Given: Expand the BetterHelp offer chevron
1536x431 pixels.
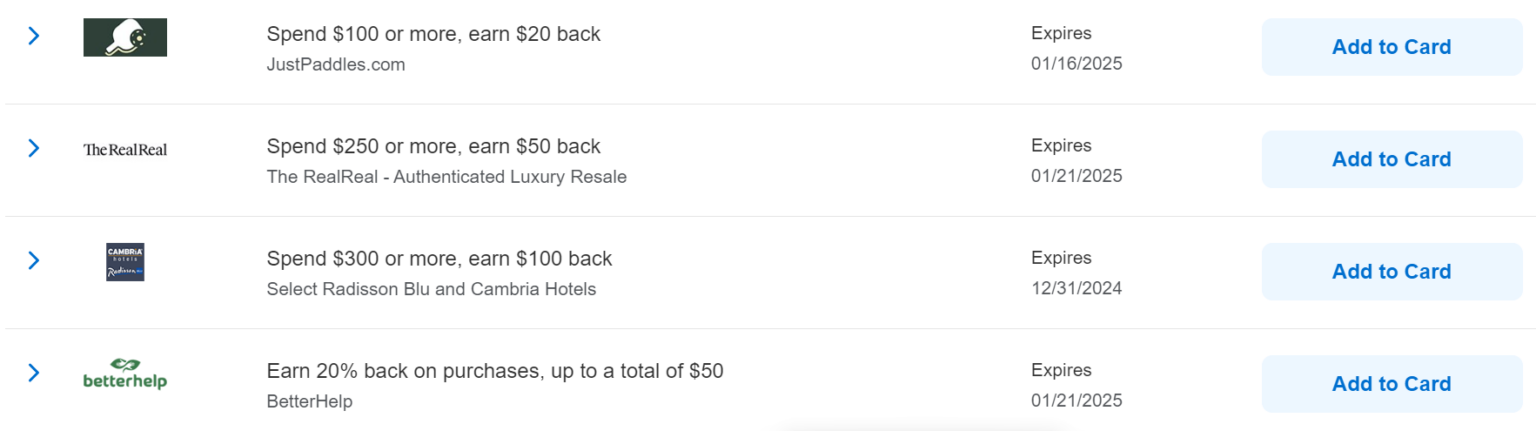Looking at the screenshot, I should (x=34, y=373).
